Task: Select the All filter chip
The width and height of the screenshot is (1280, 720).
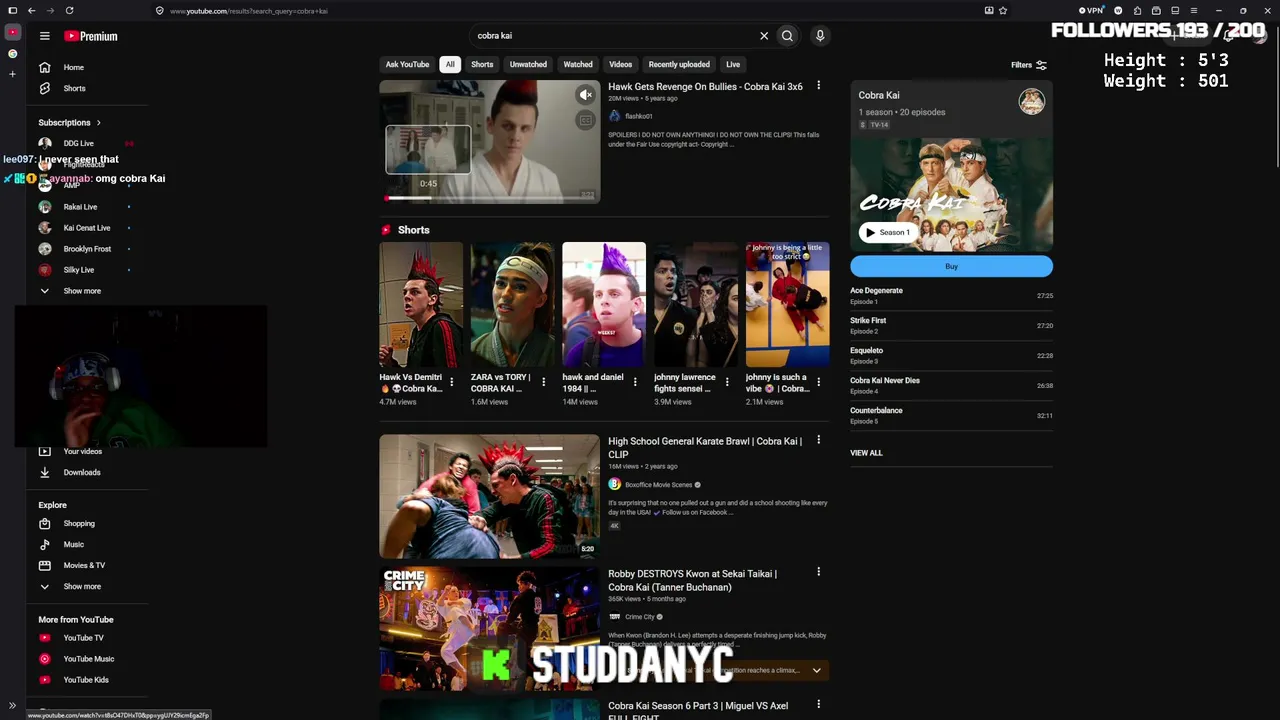Action: tap(450, 65)
